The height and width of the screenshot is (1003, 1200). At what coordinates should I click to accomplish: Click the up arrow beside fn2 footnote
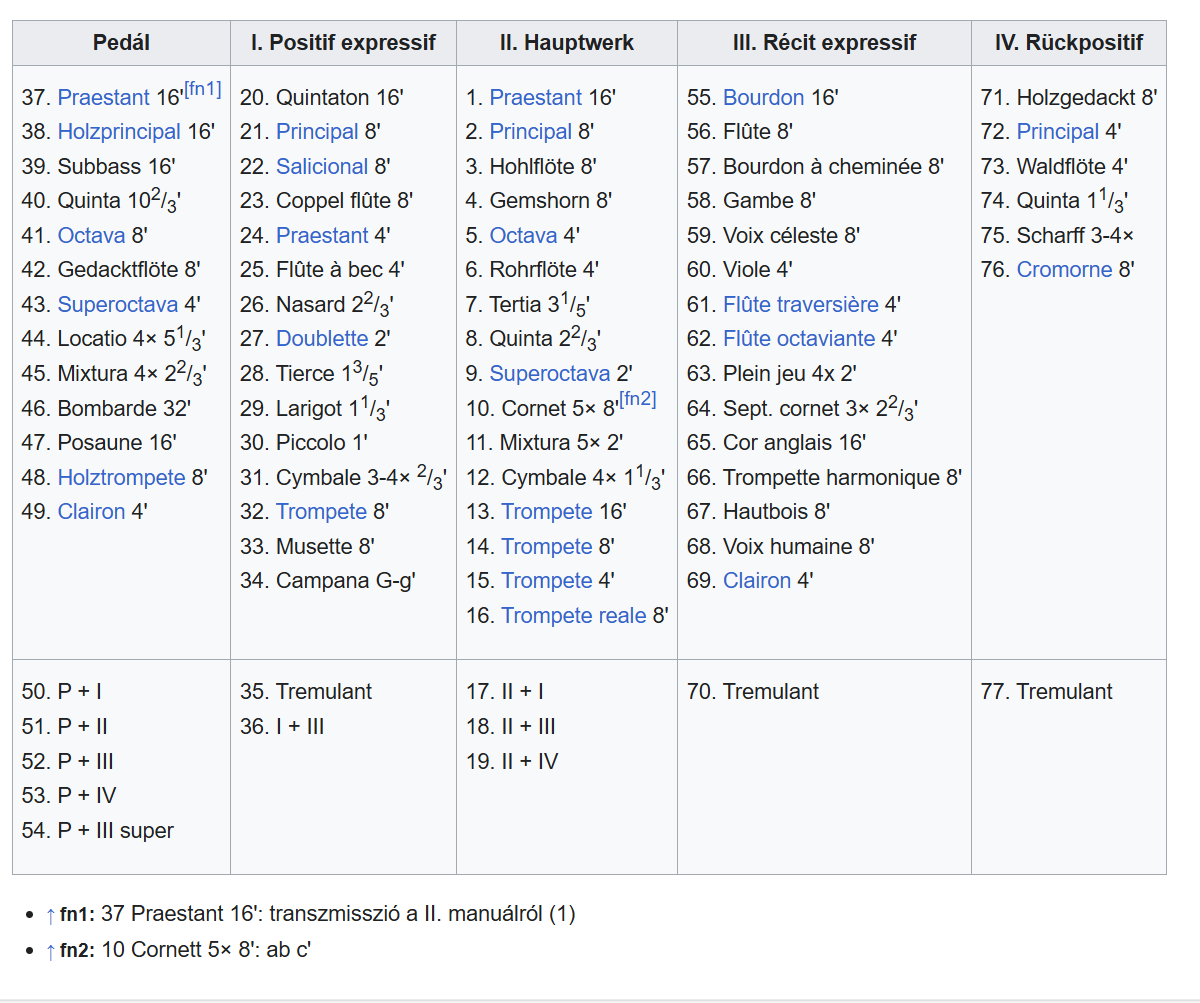51,950
